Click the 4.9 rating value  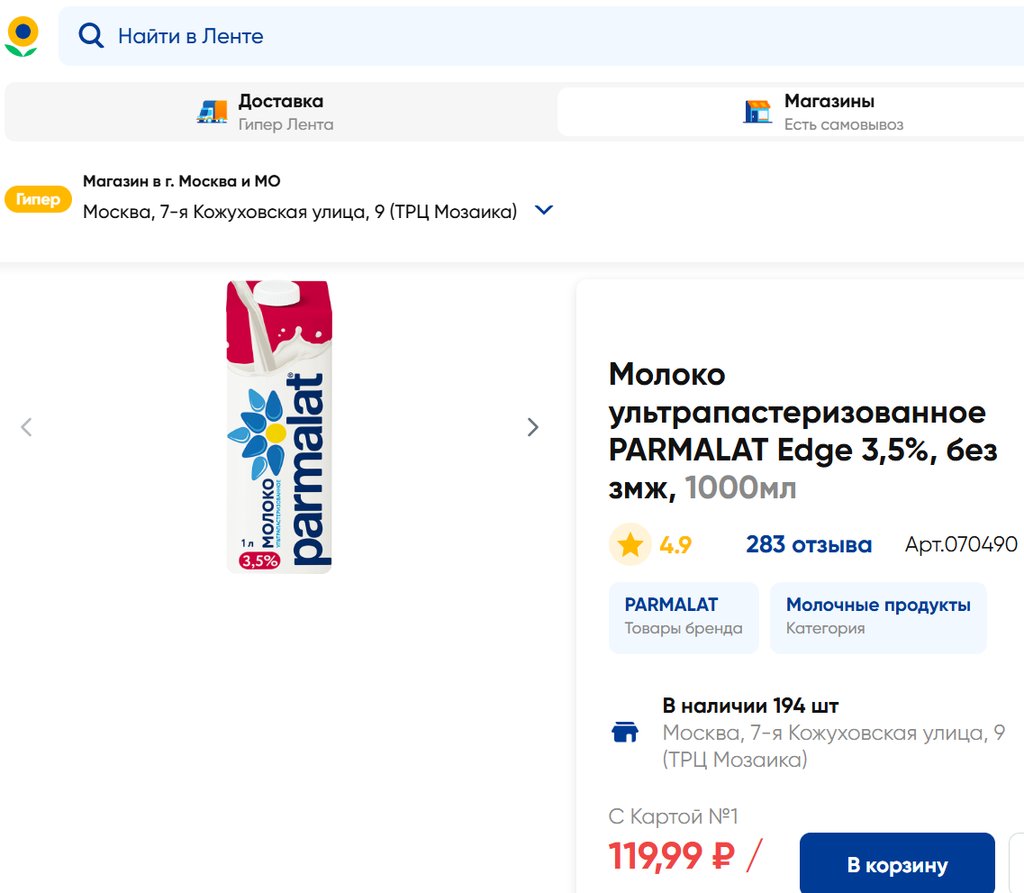click(675, 545)
